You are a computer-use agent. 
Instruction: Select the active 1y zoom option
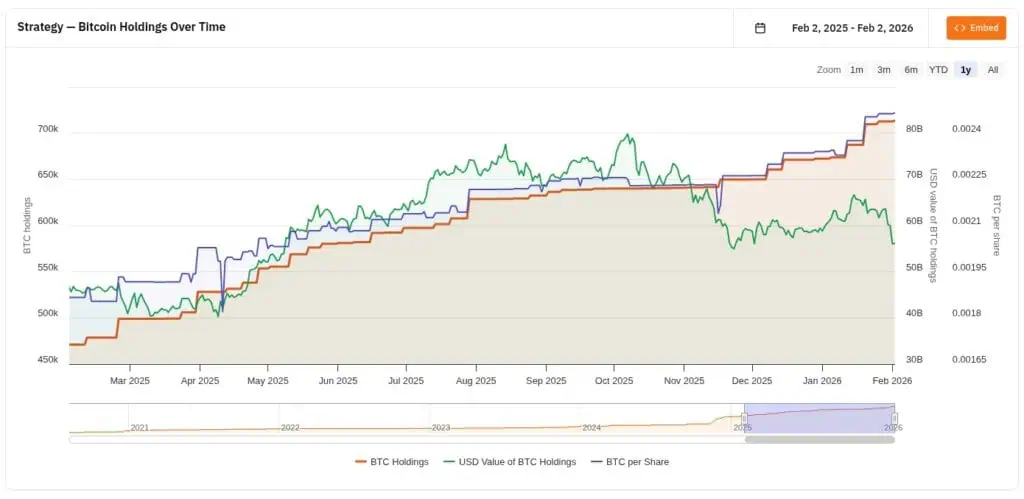point(966,70)
